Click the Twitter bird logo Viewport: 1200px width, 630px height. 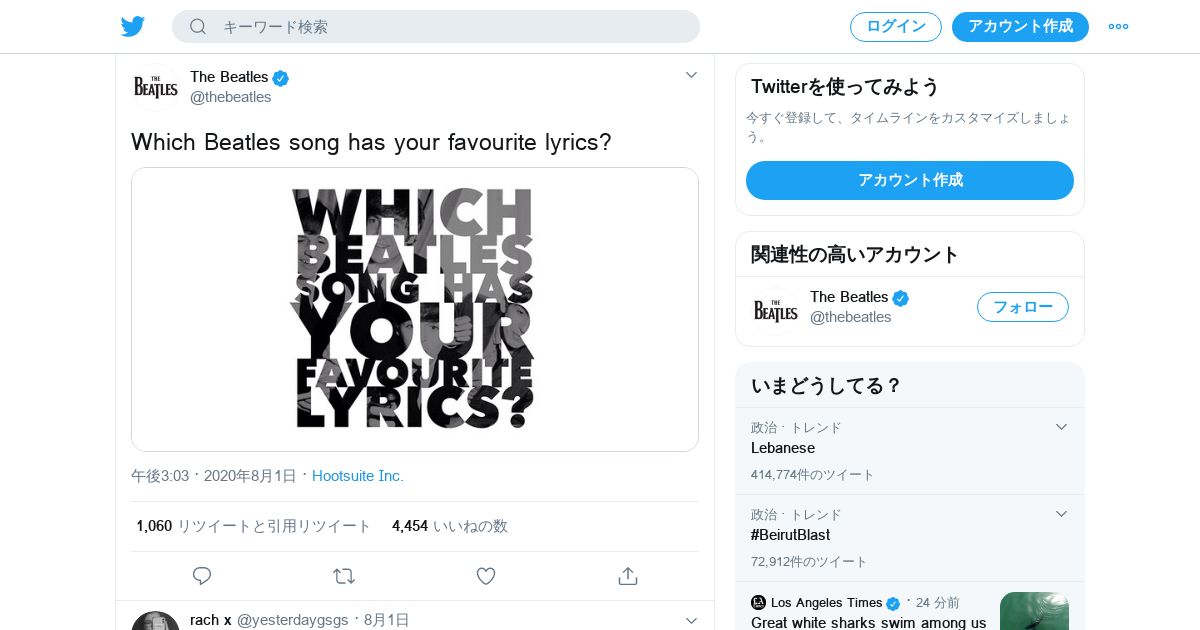pyautogui.click(x=133, y=26)
